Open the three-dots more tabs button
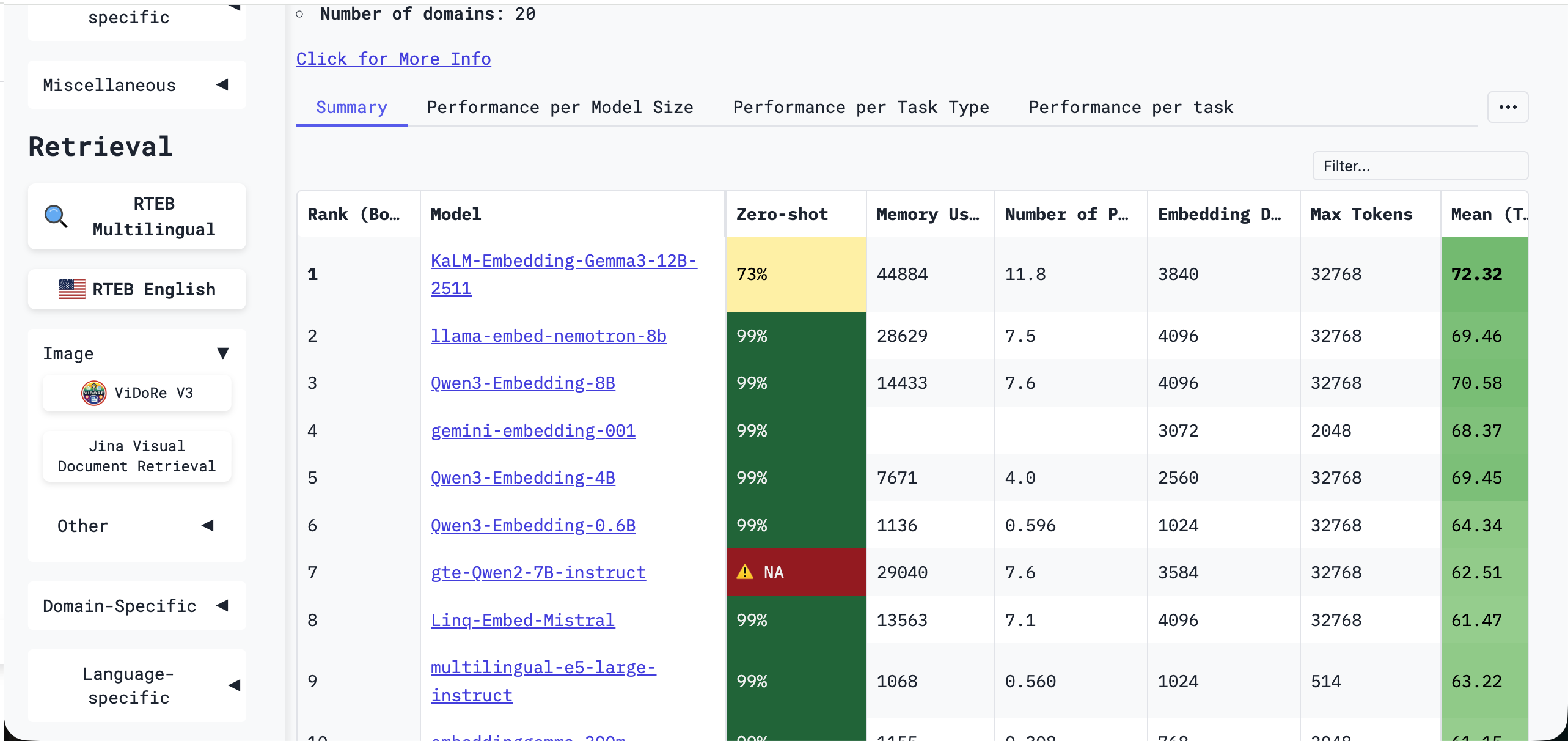 1507,107
